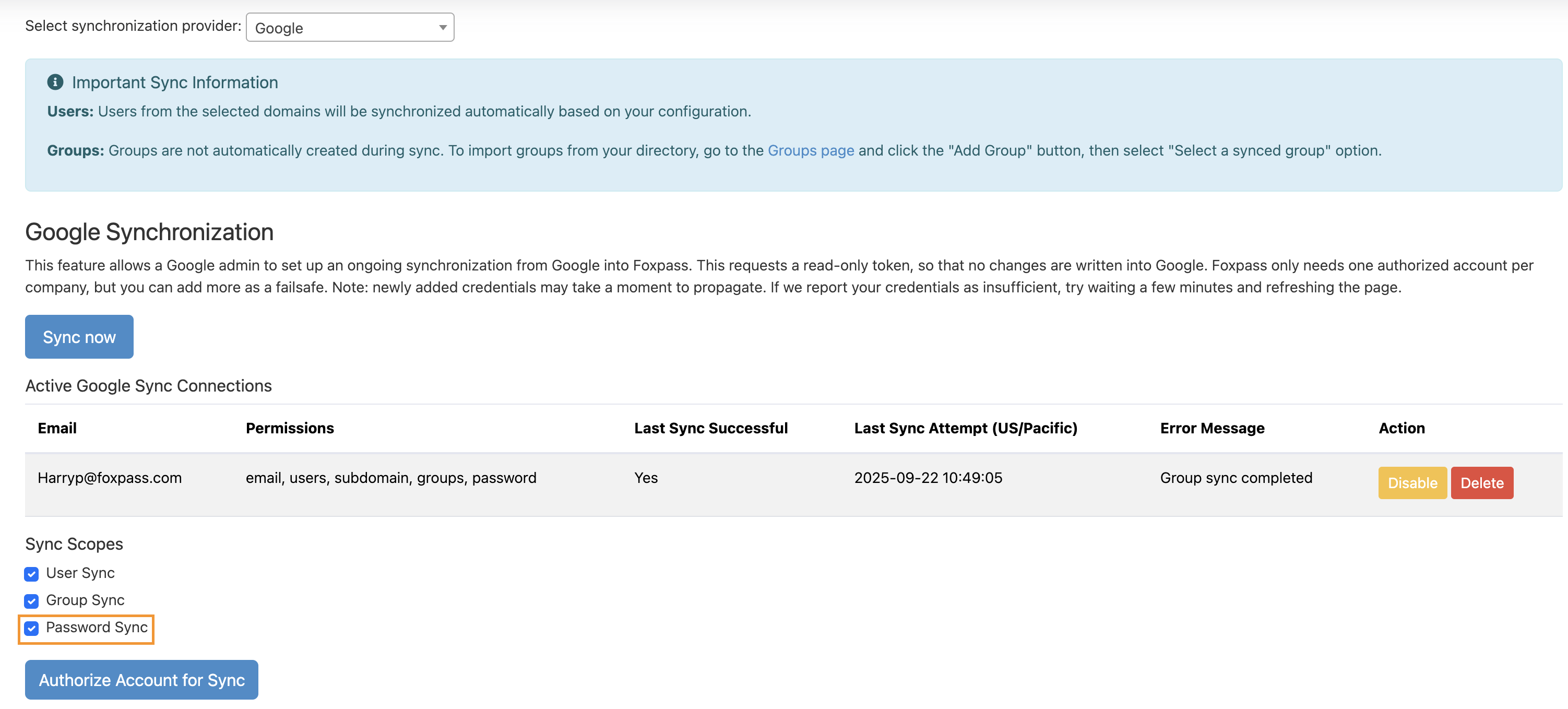This screenshot has width=1568, height=709.
Task: Click the Email column header
Action: tap(57, 428)
